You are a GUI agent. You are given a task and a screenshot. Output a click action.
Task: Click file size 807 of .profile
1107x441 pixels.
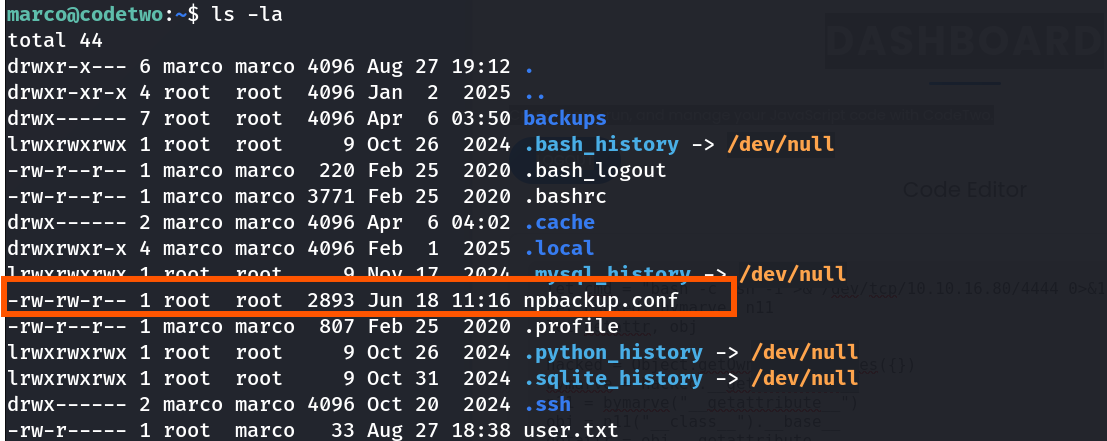click(x=337, y=327)
